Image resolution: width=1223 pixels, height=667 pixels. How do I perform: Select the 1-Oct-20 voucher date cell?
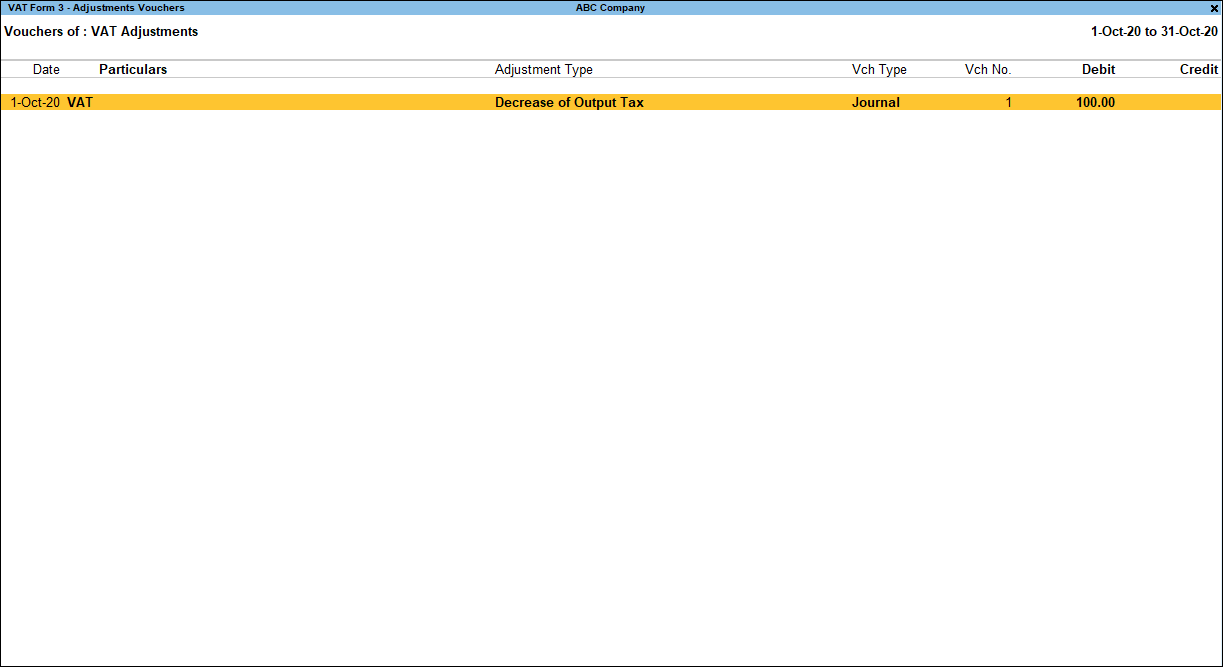[x=35, y=102]
